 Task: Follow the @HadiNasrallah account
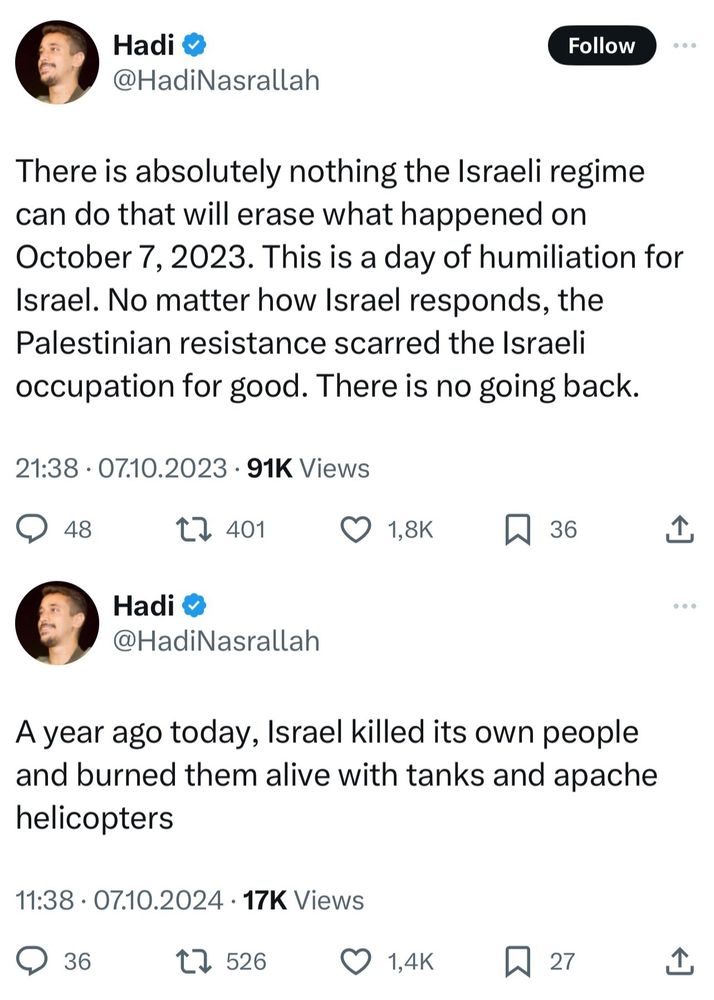[602, 45]
